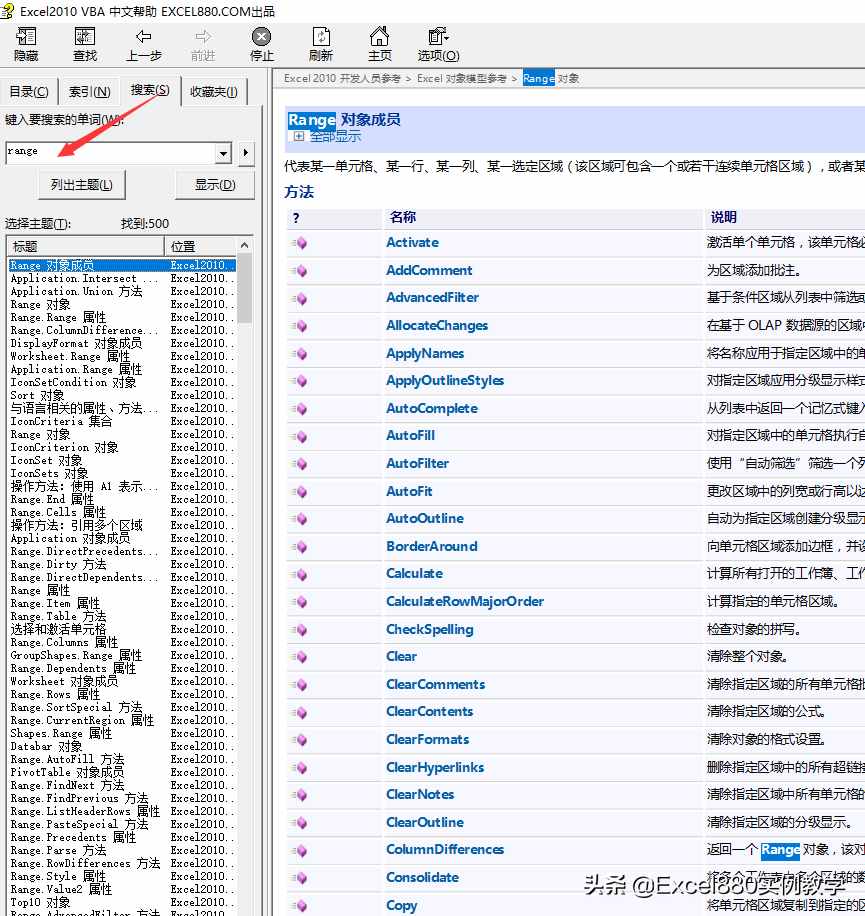Open the ColumnDifferences method link
Screen dimensions: 865x916
tap(445, 849)
